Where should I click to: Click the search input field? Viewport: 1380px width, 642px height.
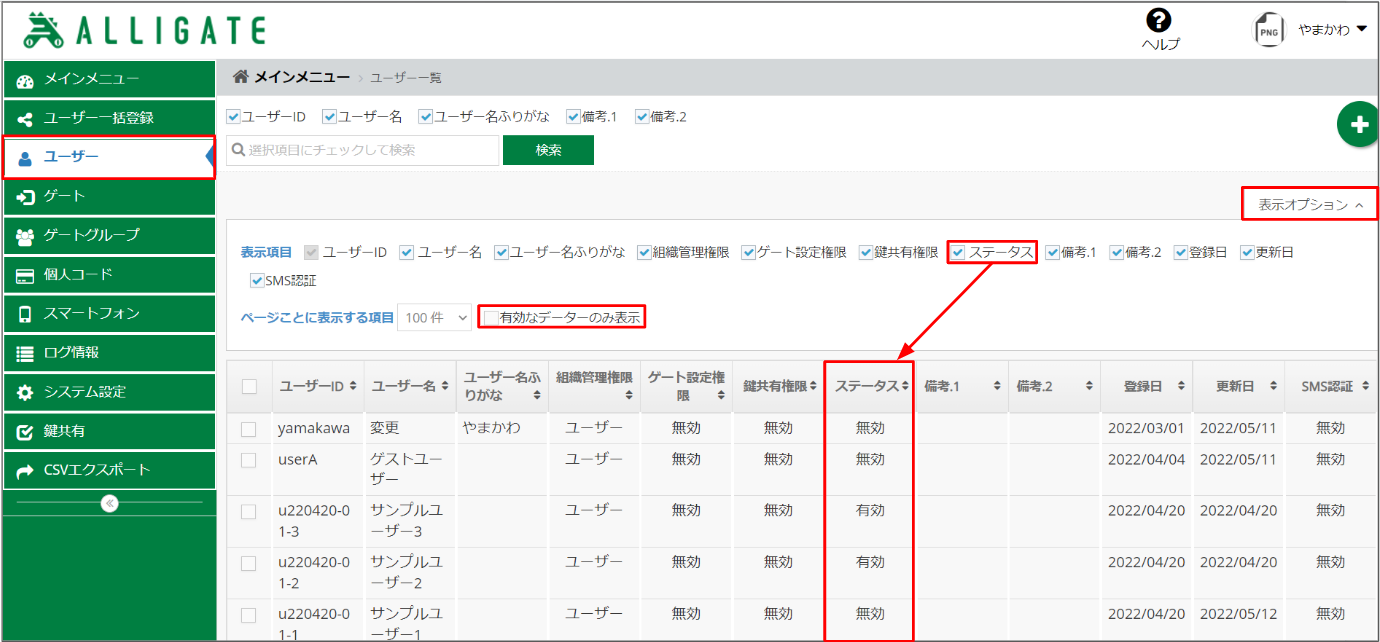(363, 150)
